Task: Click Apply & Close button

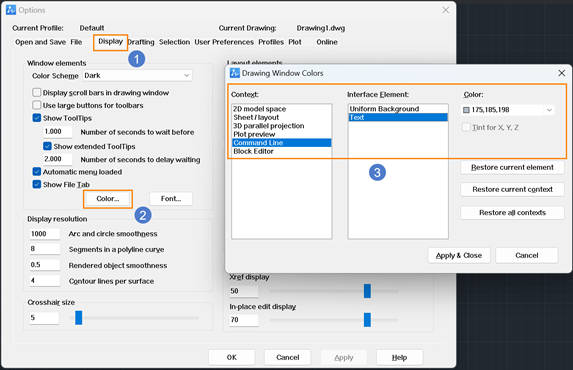Action: pyautogui.click(x=459, y=255)
